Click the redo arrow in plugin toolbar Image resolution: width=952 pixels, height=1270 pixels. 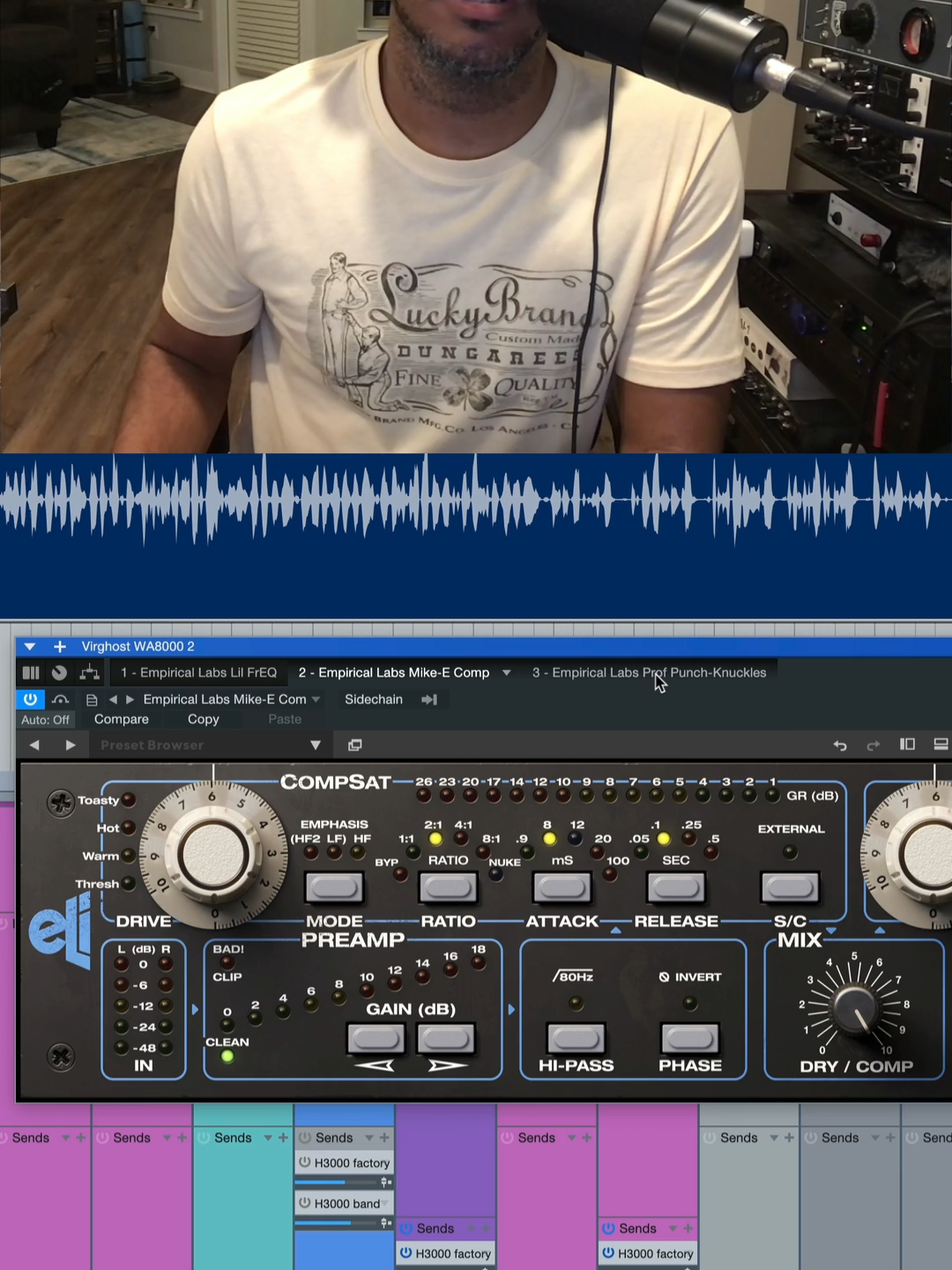[x=874, y=745]
